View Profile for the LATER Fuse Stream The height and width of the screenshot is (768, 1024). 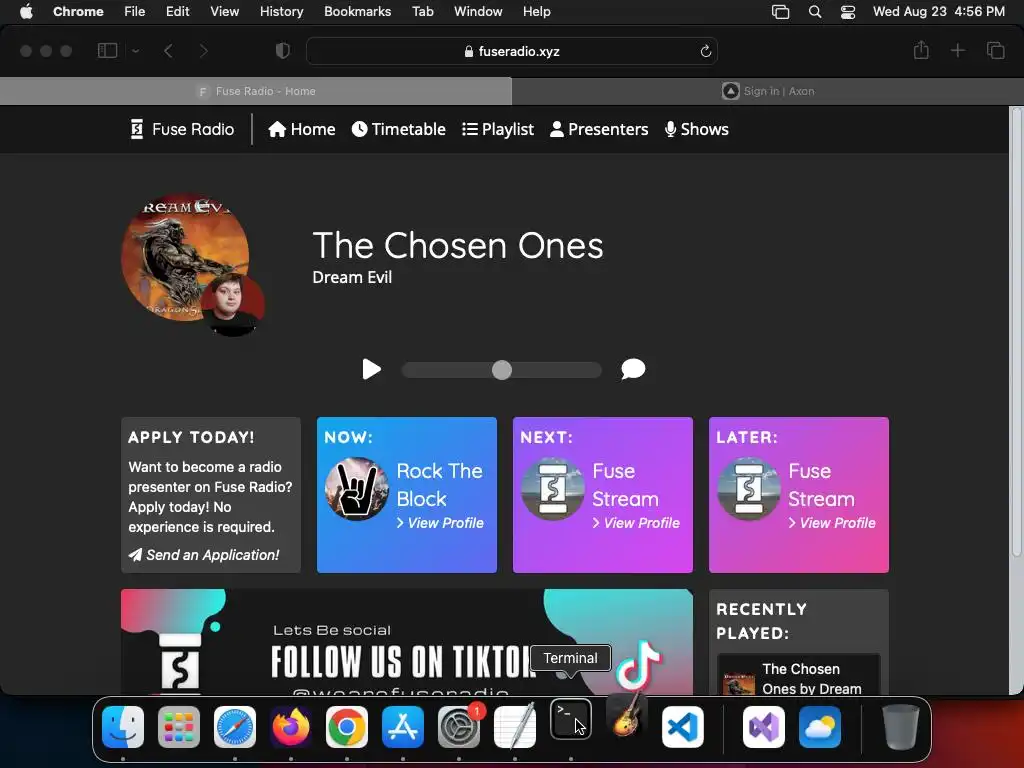[832, 523]
